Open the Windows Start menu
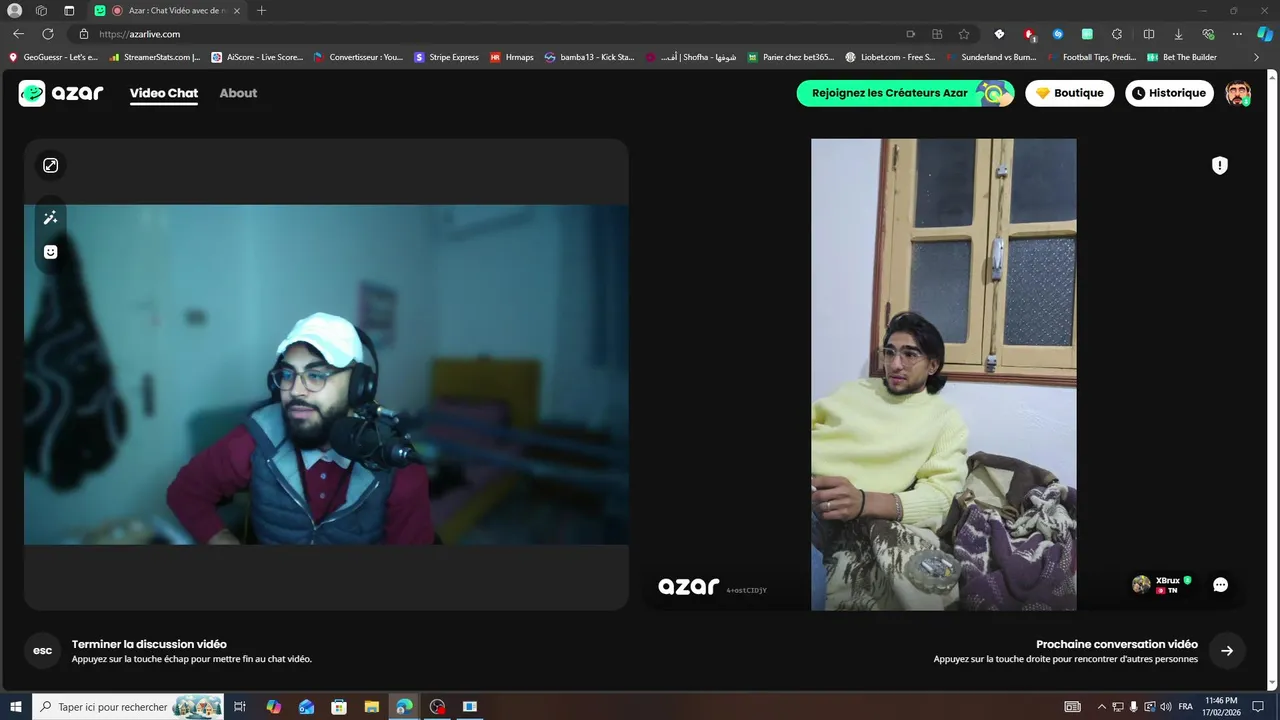This screenshot has width=1280, height=720. click(16, 707)
